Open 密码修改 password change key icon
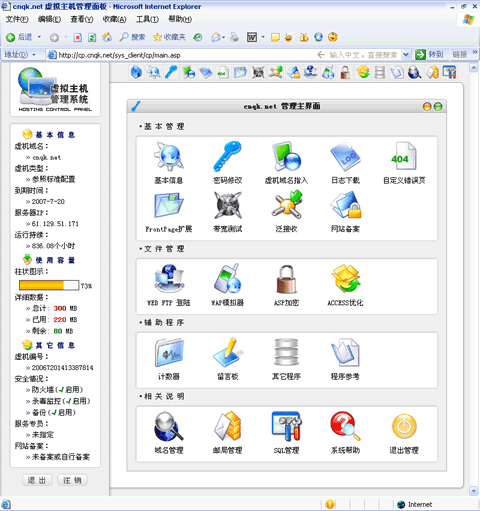The height and width of the screenshot is (511, 480). point(227,157)
